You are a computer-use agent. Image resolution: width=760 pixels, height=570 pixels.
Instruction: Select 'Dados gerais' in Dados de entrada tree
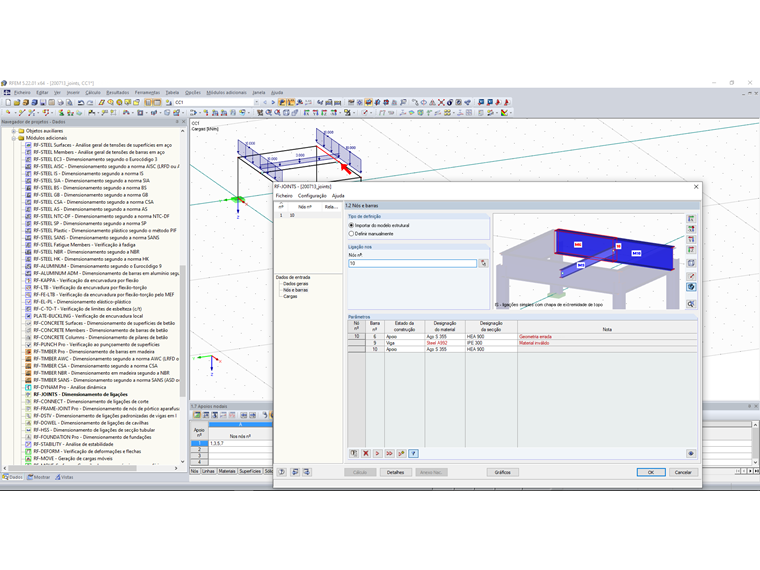tap(296, 284)
